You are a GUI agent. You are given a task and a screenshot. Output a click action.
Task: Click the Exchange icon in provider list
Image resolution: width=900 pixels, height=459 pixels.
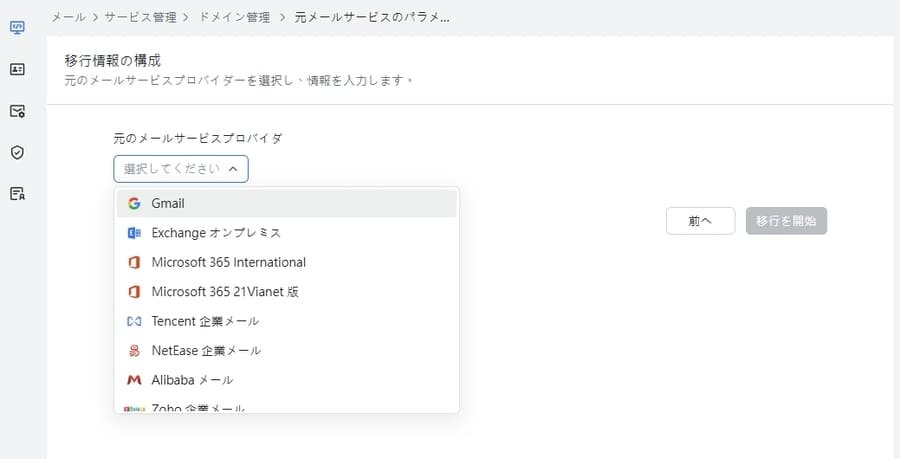pos(134,233)
